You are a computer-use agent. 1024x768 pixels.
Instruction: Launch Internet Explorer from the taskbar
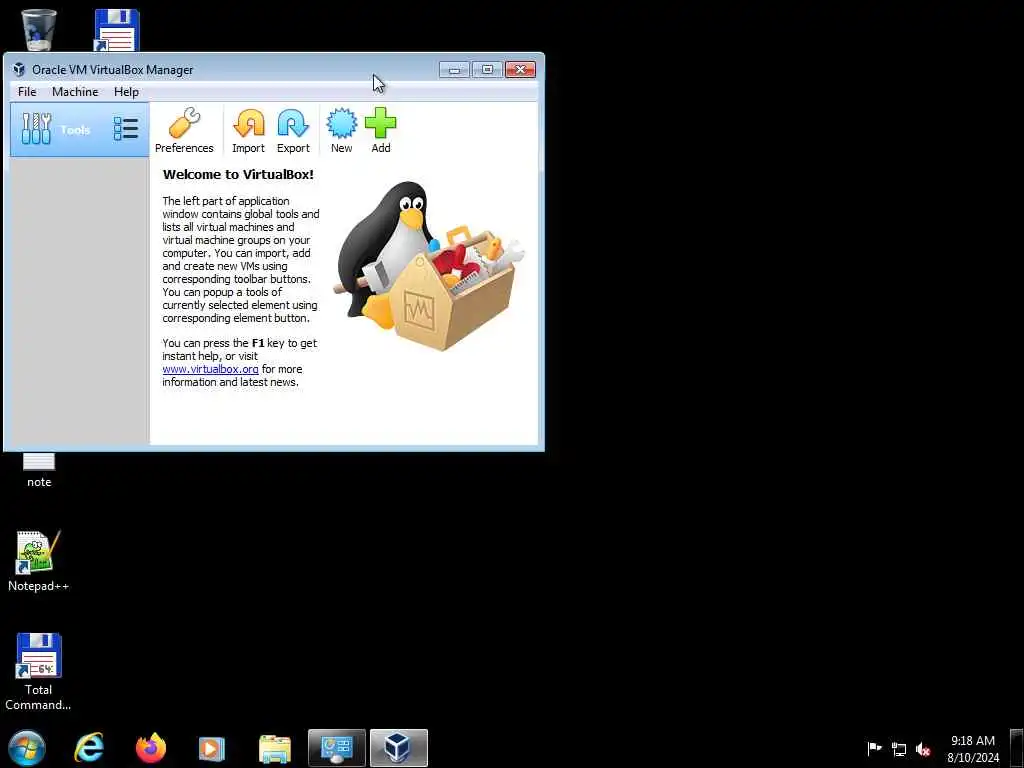[89, 748]
